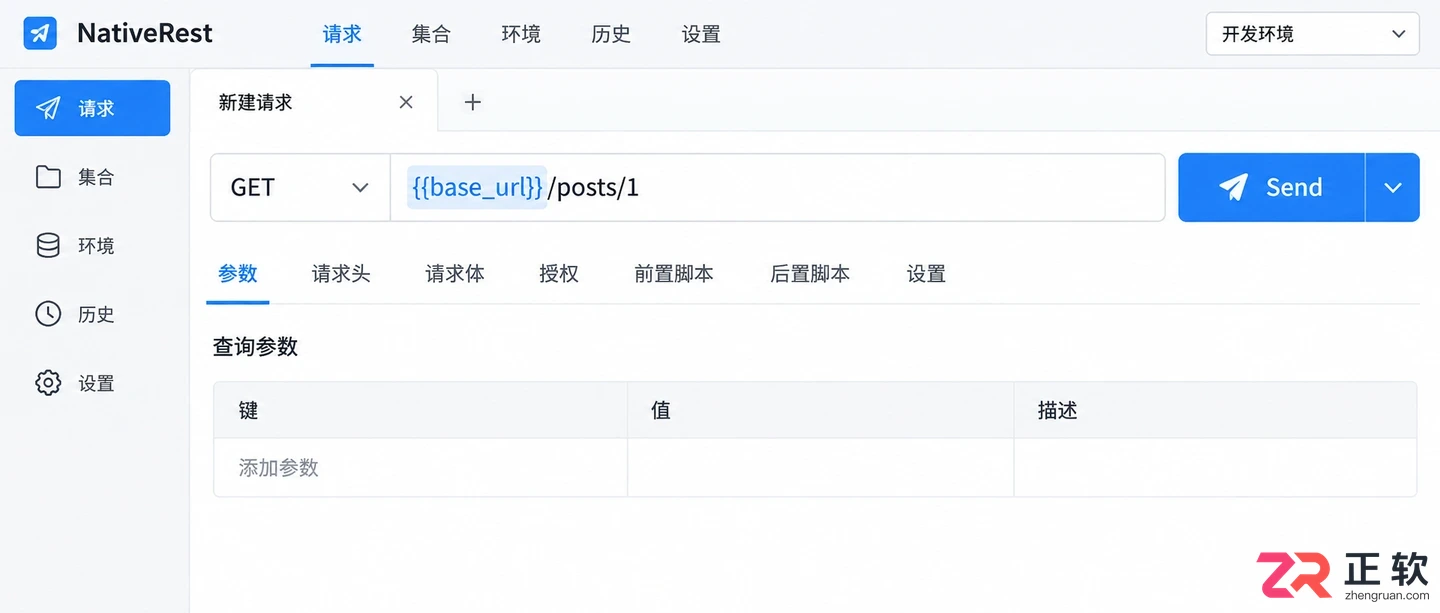The image size is (1440, 613).
Task: Click the URL field with /posts/1
Action: (x=777, y=187)
